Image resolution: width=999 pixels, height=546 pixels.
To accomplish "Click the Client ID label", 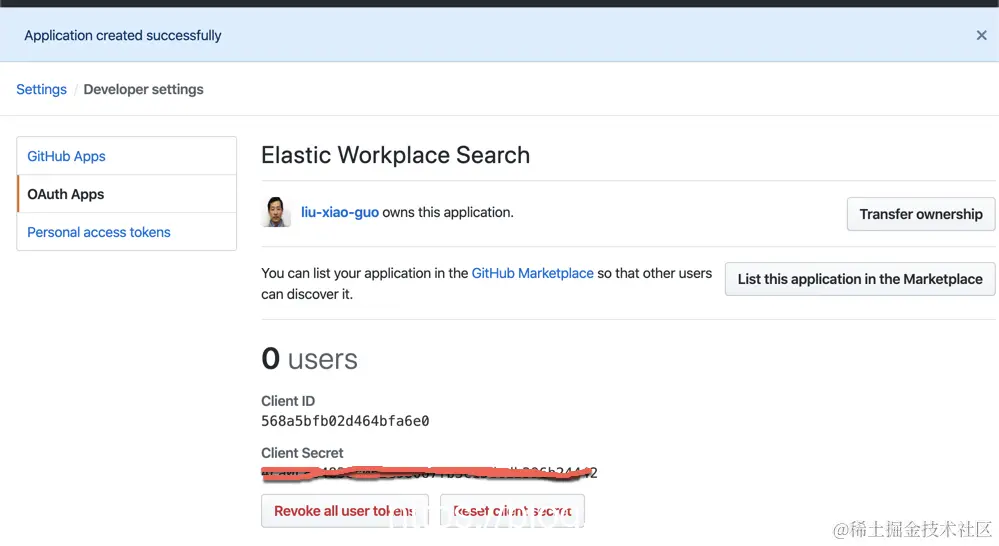I will pyautogui.click(x=288, y=401).
